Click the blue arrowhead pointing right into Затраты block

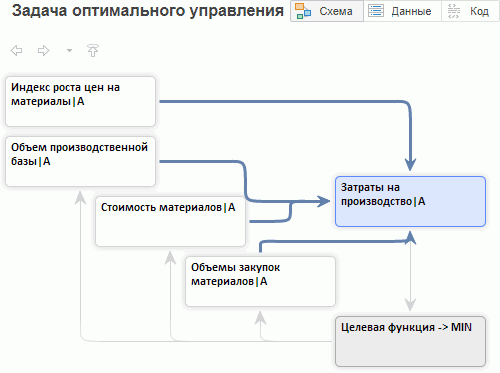coord(323,201)
